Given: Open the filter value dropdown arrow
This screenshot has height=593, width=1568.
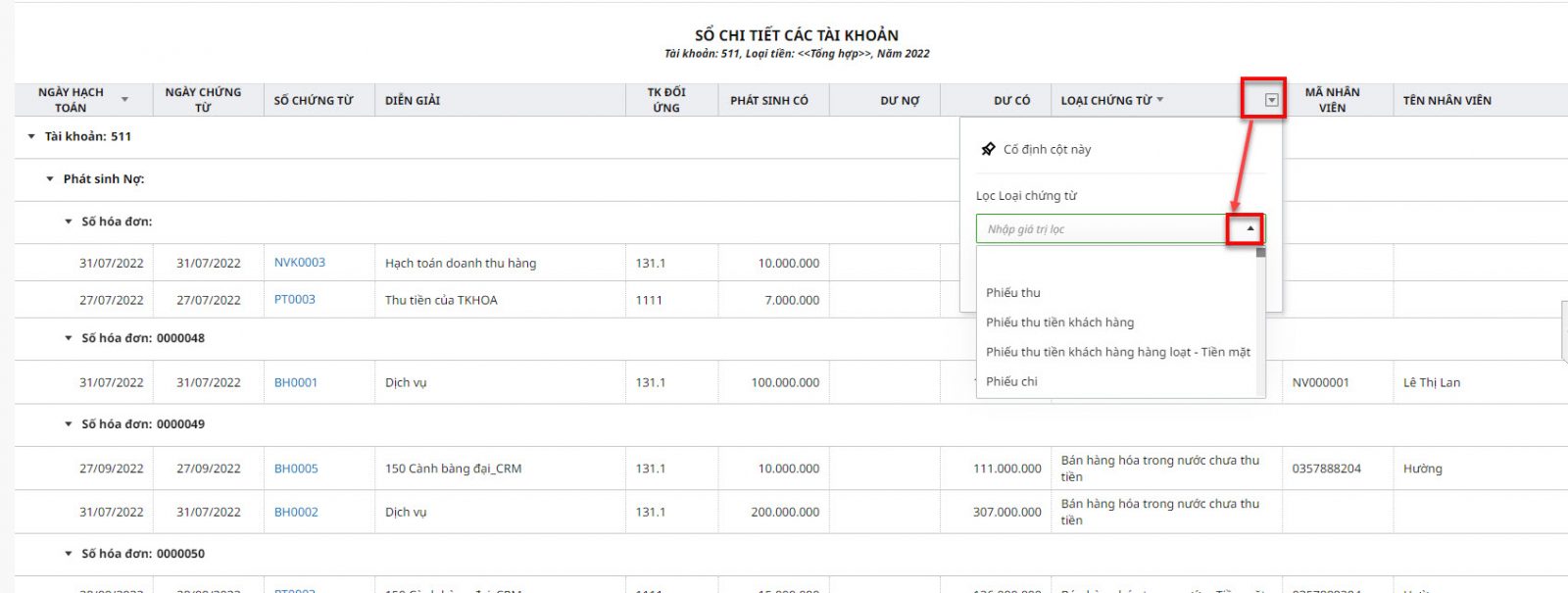Looking at the screenshot, I should (1249, 228).
